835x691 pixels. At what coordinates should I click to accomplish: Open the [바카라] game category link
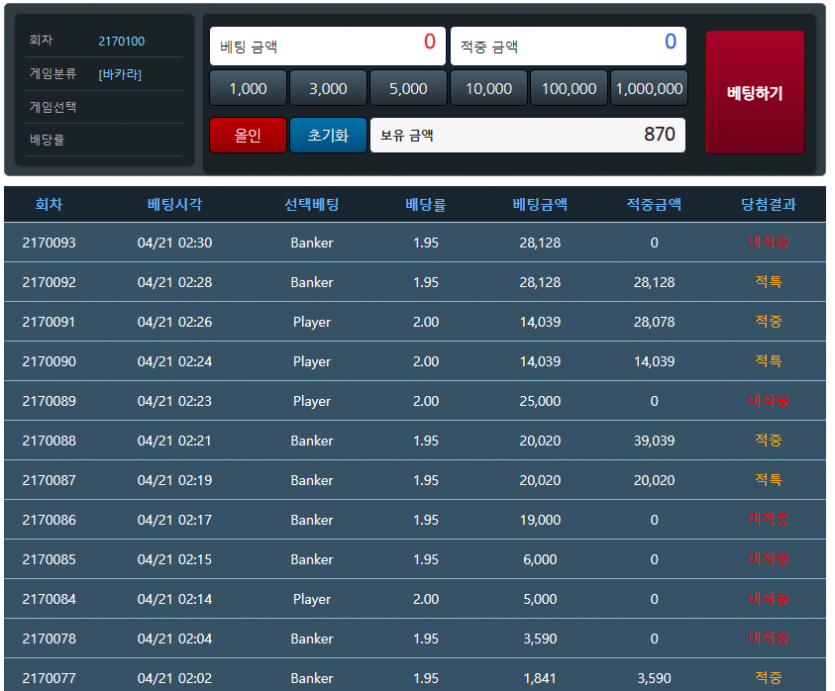(x=120, y=74)
